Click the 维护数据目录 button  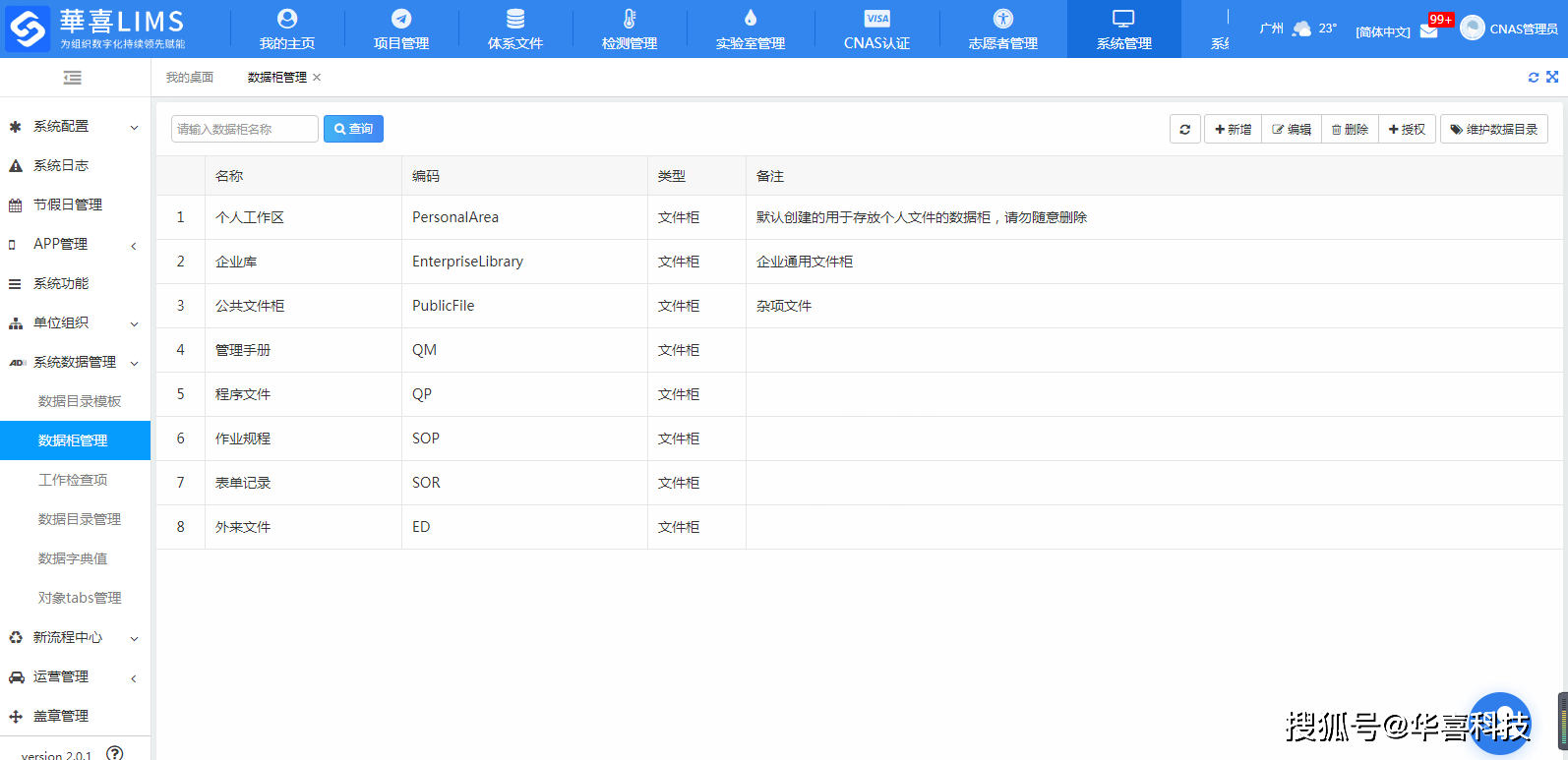tap(1494, 129)
